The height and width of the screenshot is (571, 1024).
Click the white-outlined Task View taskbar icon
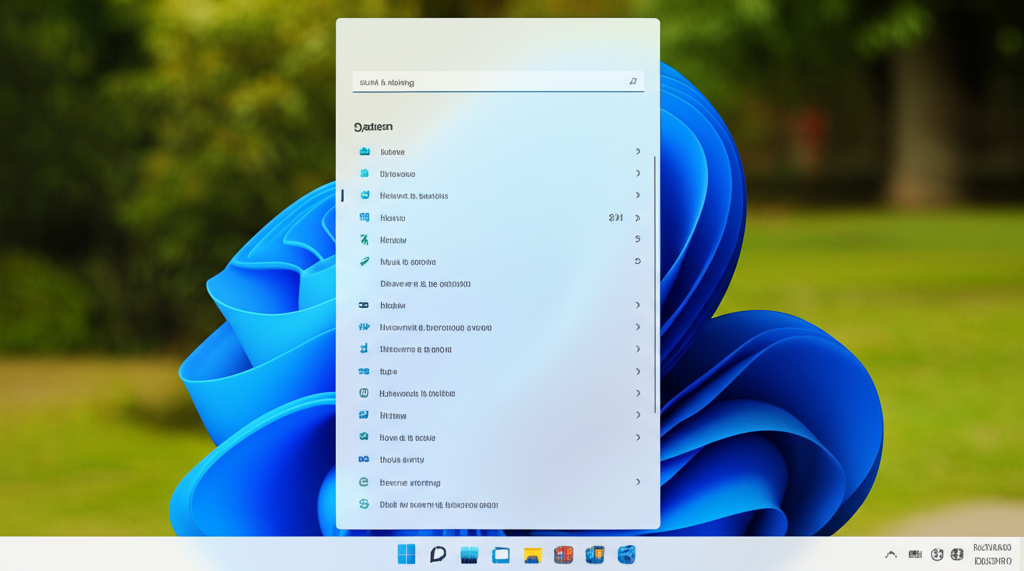[501, 555]
